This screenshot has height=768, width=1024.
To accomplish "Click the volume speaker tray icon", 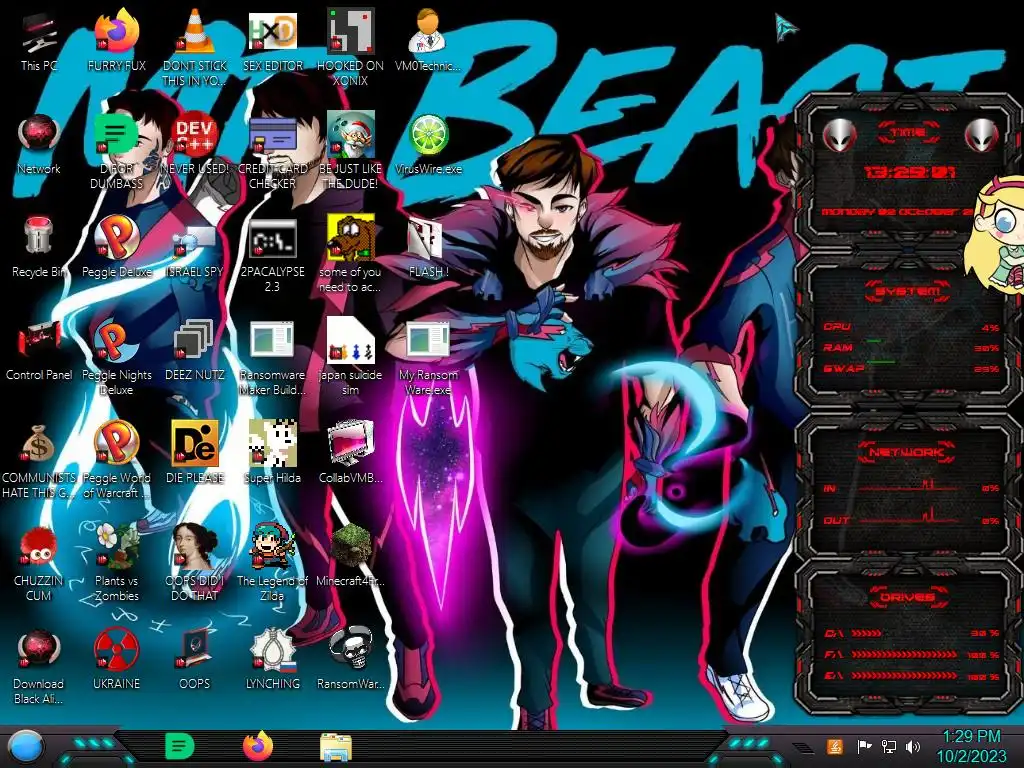I will point(913,746).
